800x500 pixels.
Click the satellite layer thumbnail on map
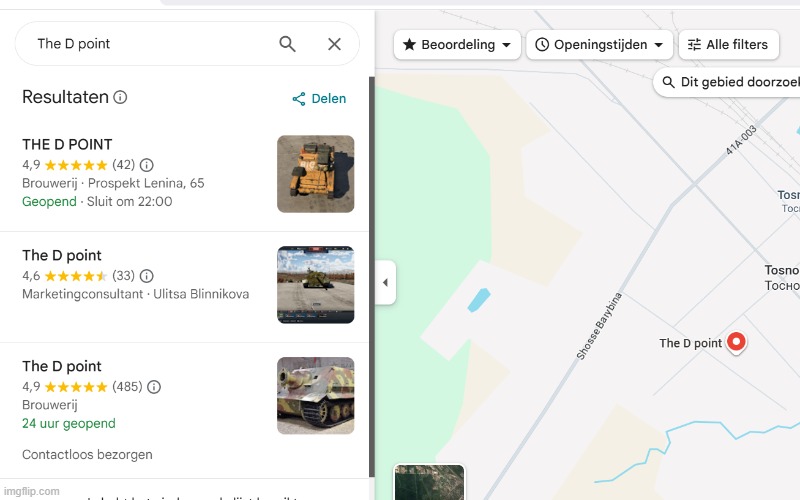429,483
